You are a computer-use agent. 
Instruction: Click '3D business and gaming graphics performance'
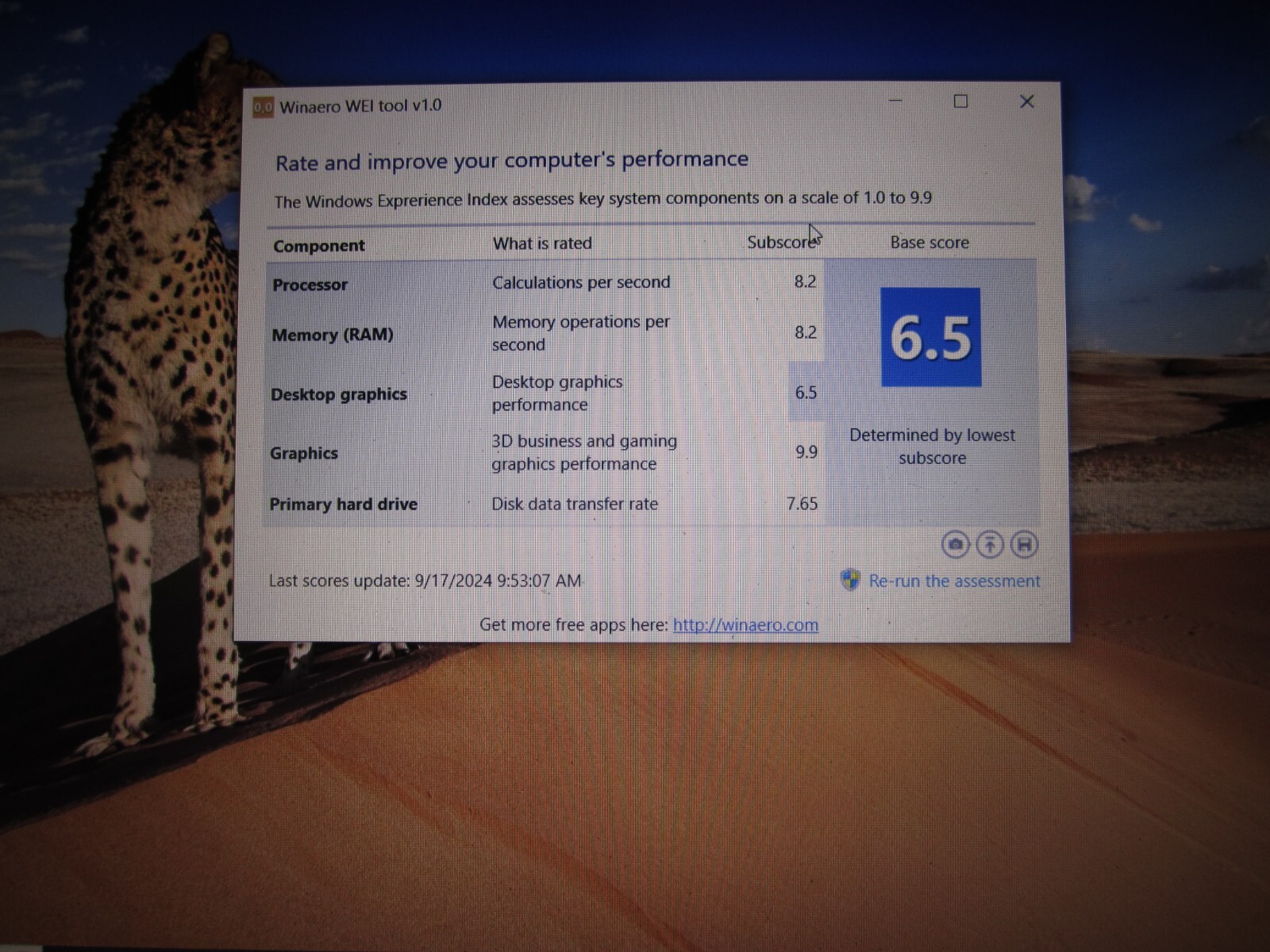[584, 452]
